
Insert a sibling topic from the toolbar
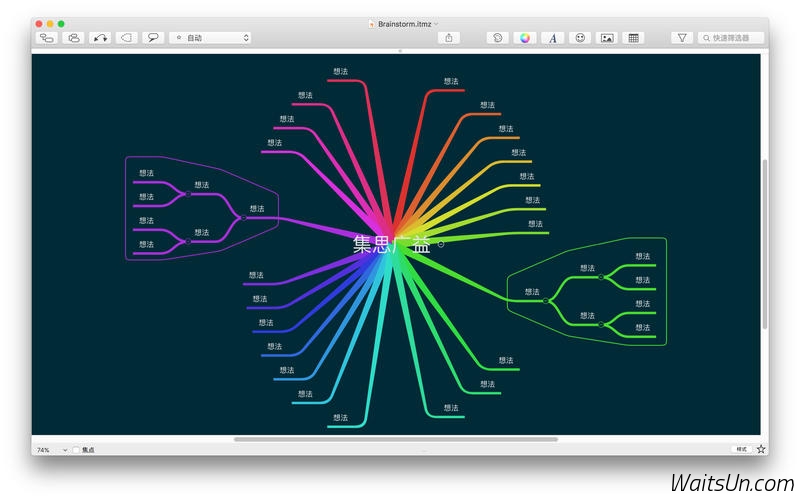tap(73, 38)
